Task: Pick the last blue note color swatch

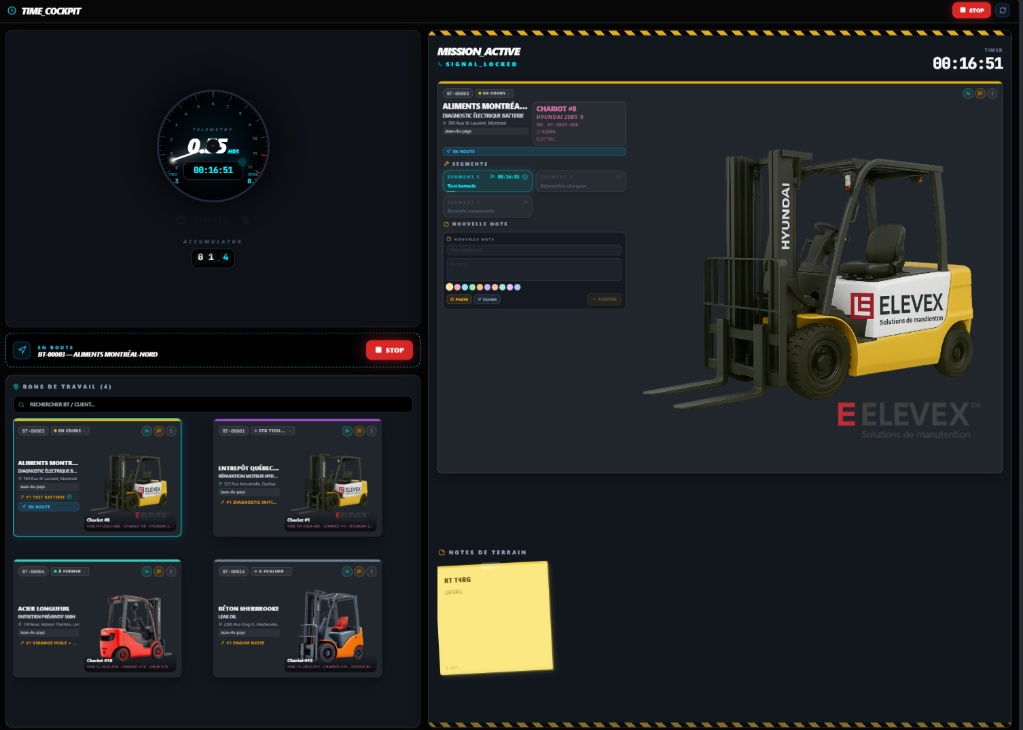Action: pyautogui.click(x=518, y=287)
